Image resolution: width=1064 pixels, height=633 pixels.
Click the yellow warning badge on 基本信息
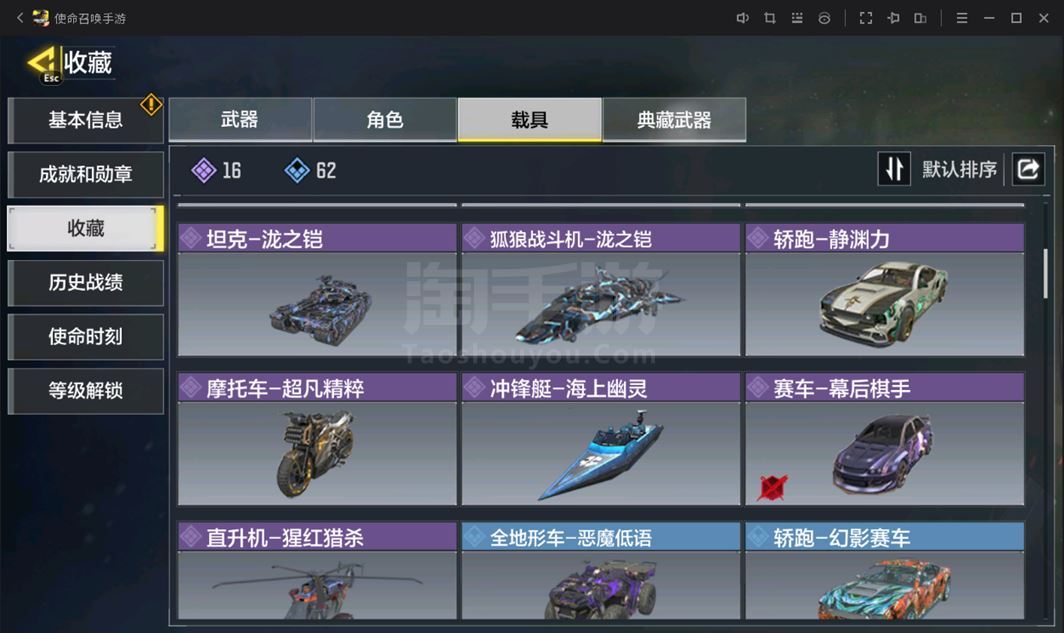click(151, 104)
